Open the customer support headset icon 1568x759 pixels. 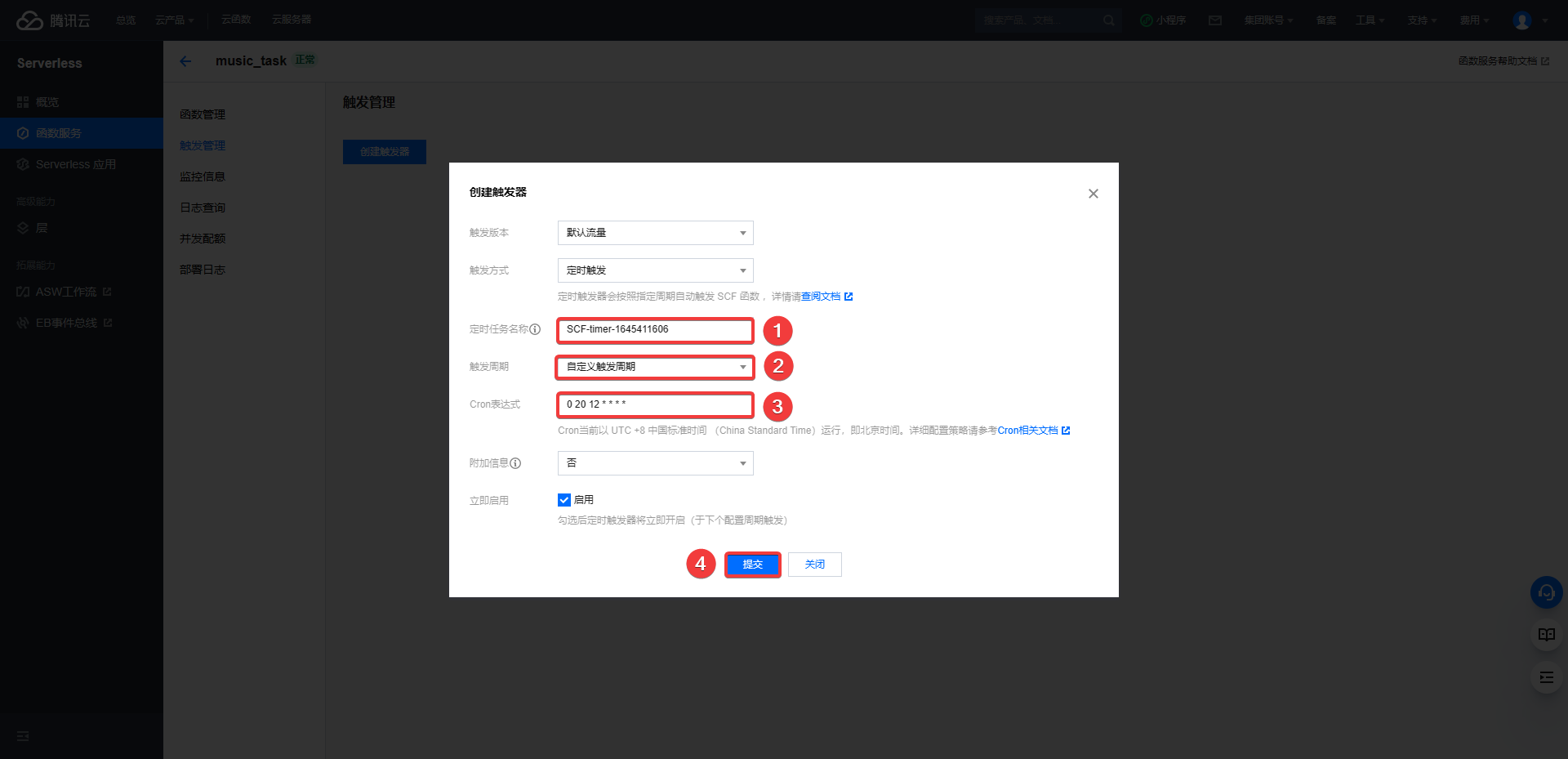pyautogui.click(x=1546, y=592)
